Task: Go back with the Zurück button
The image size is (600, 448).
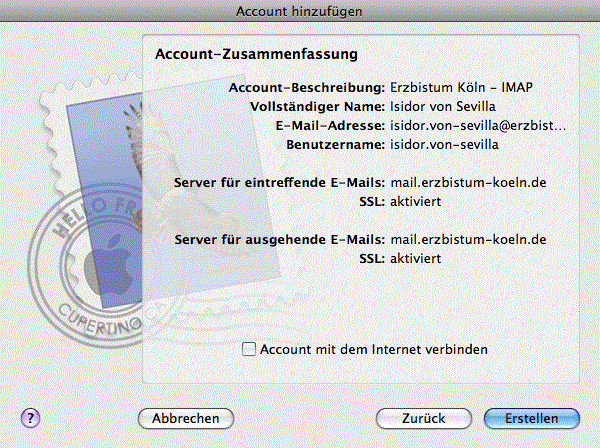Action: 424,418
